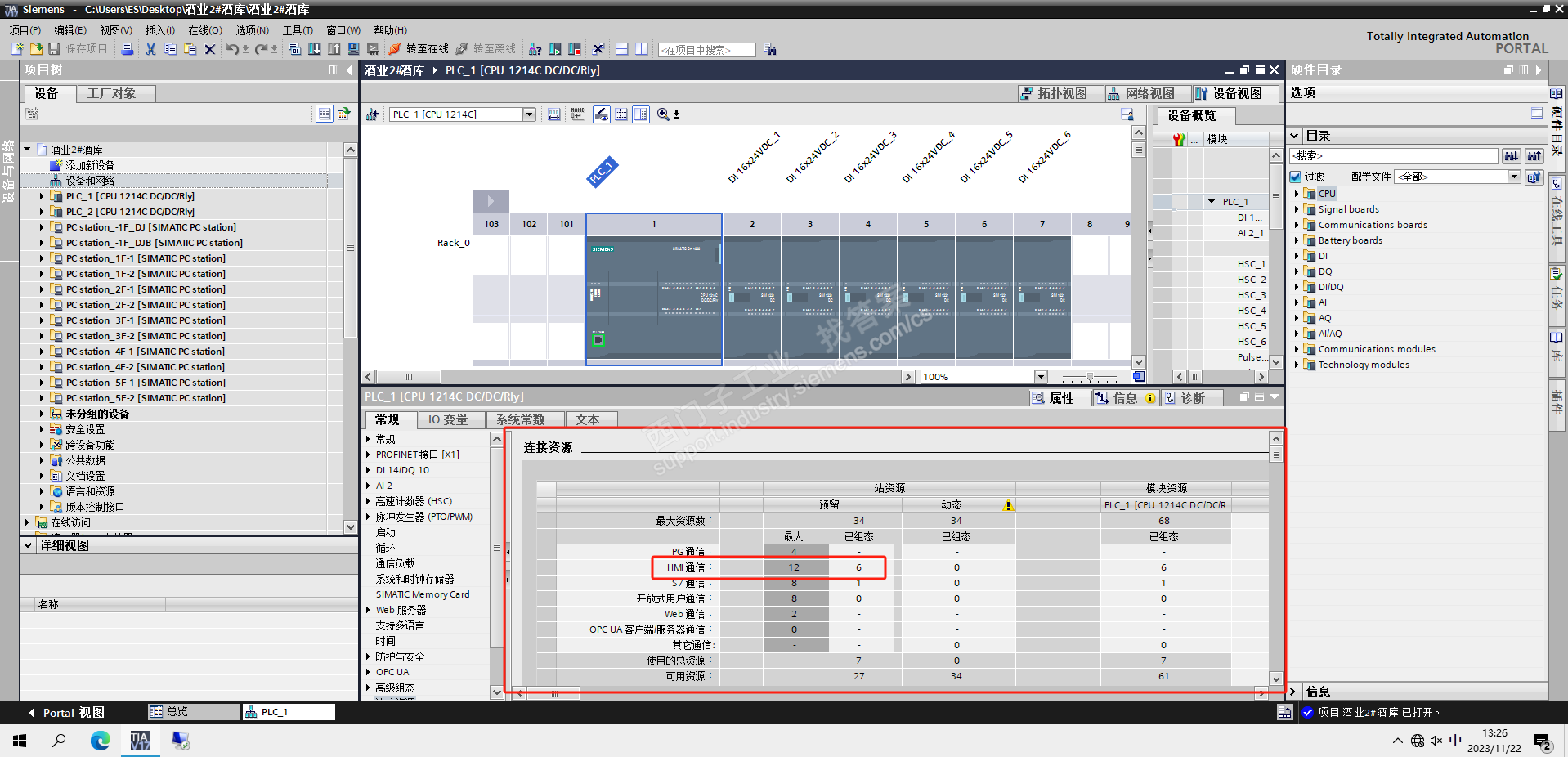The height and width of the screenshot is (757, 1568).
Task: Toggle the 过滤 filter checkbox
Action: coord(1296,177)
